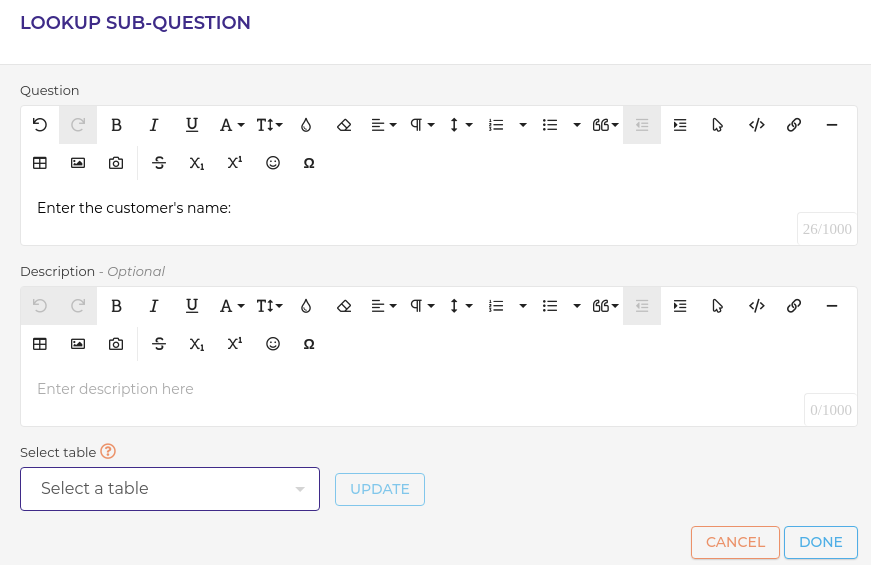Screen dimensions: 871x565
Task: Click the Select table help icon
Action: point(108,452)
